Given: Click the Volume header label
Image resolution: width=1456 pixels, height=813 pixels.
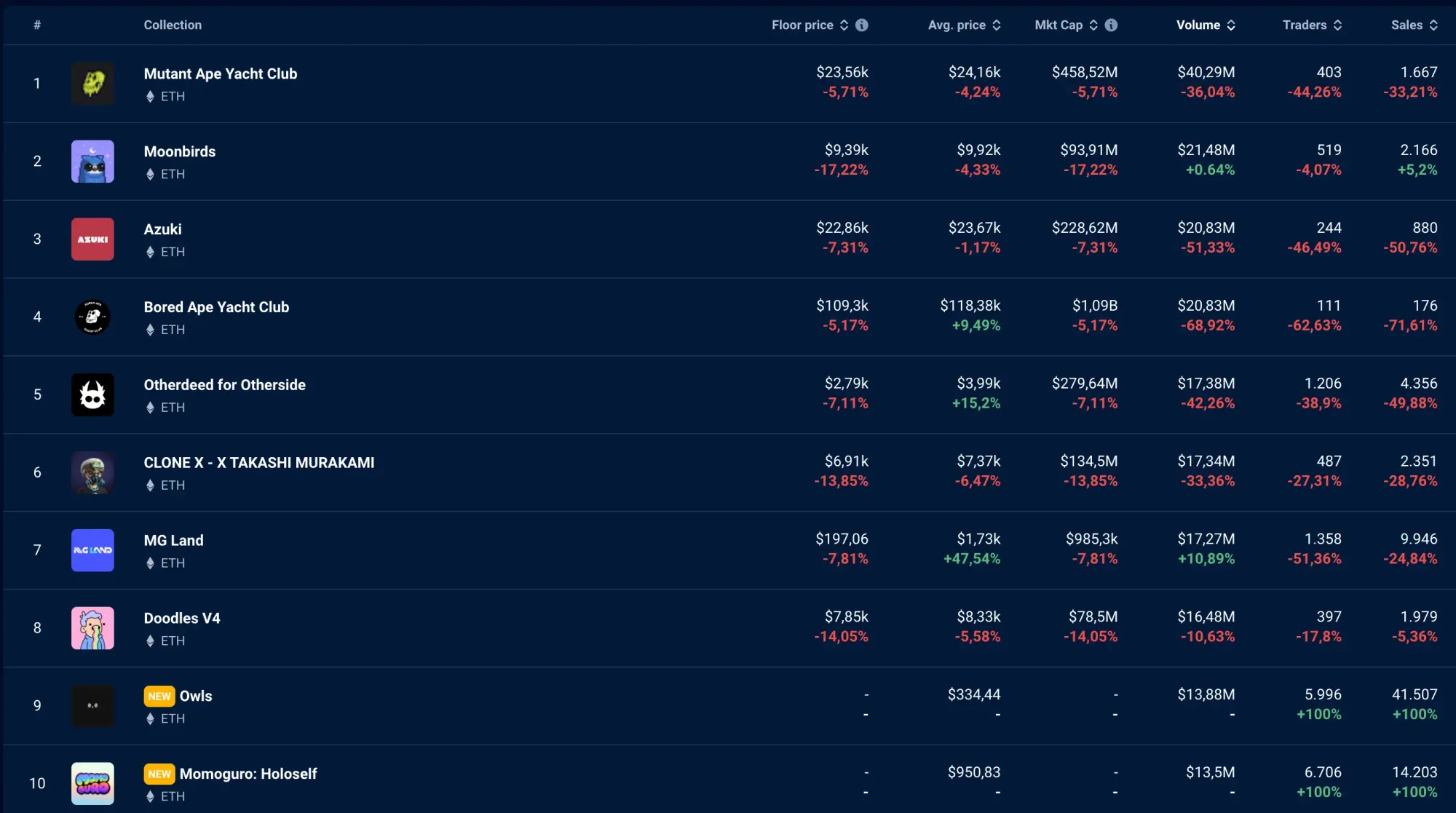Looking at the screenshot, I should [1198, 25].
